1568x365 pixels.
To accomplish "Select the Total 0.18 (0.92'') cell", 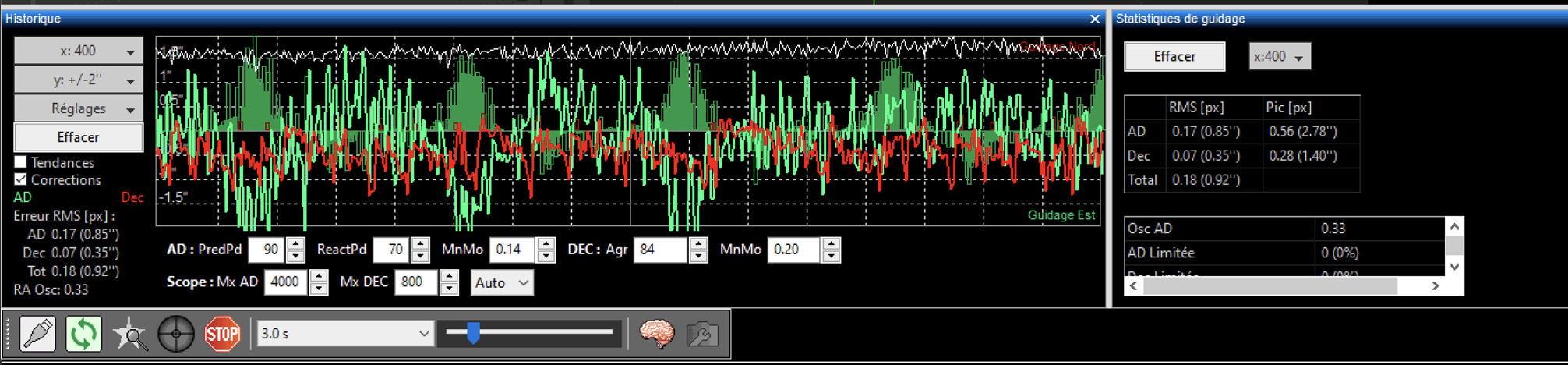I will (x=1213, y=180).
